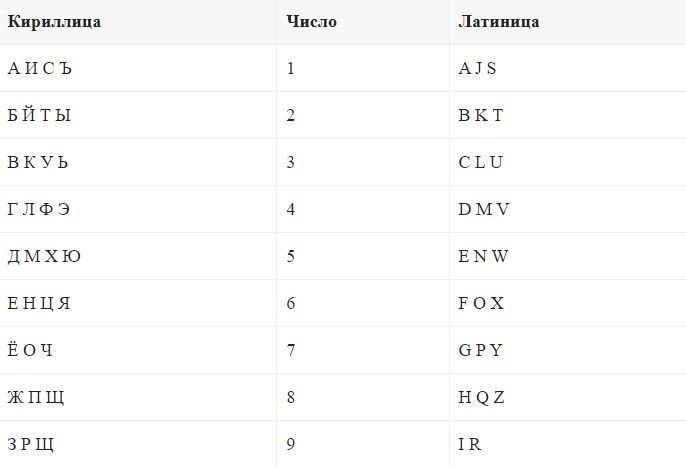This screenshot has height=467, width=686.
Task: Click the Число column header
Action: [363, 22]
